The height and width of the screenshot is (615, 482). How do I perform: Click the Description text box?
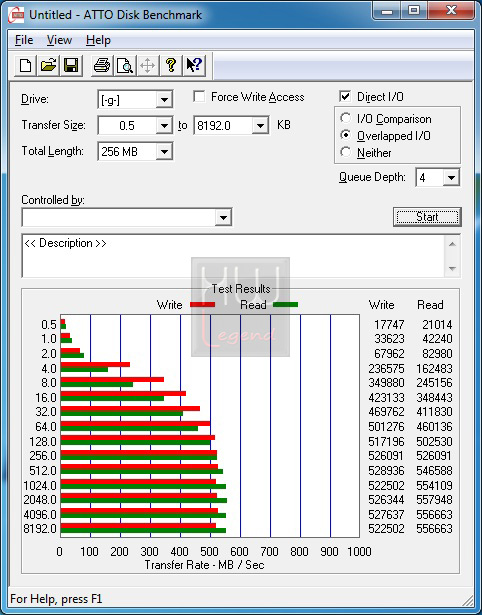(234, 256)
